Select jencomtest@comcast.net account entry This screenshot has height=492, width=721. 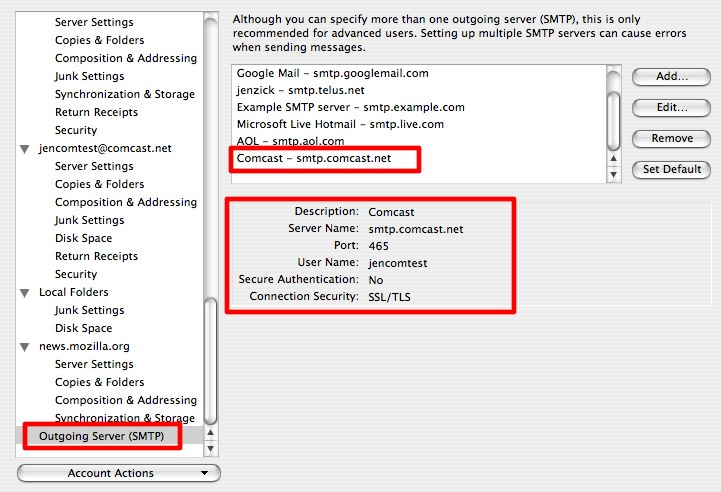pos(105,148)
